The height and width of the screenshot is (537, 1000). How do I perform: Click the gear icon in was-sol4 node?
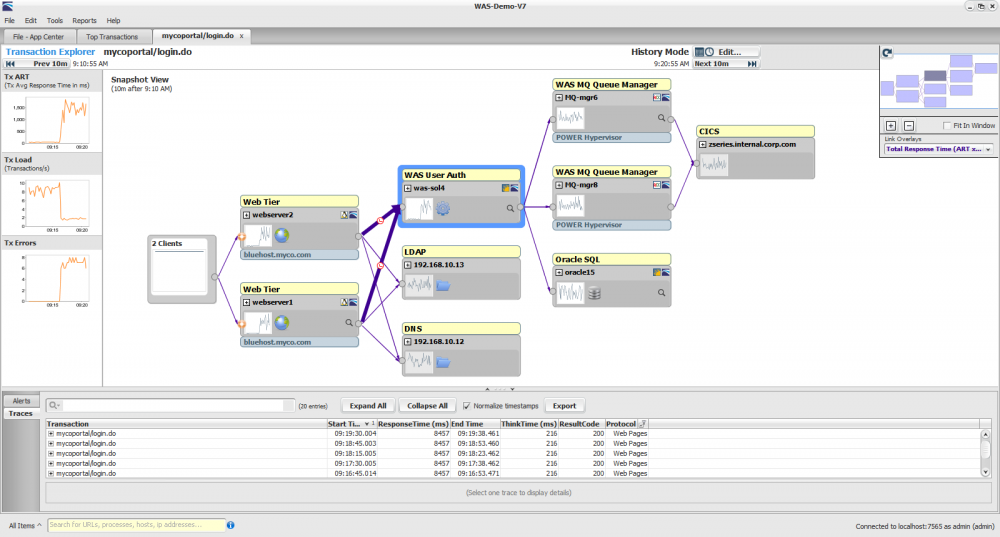pyautogui.click(x=443, y=209)
